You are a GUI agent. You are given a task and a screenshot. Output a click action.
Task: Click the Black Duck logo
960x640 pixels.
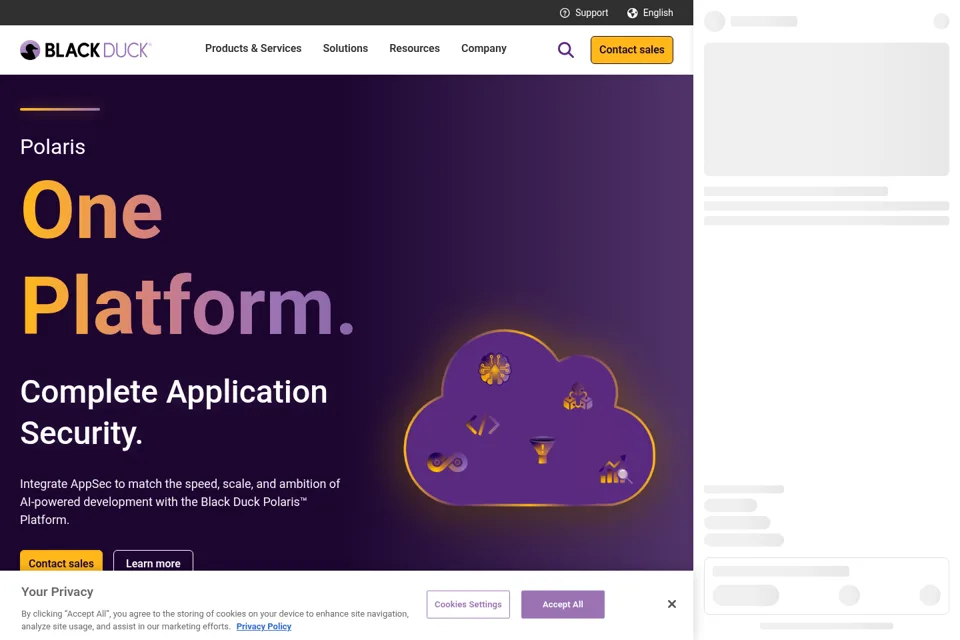click(x=85, y=50)
